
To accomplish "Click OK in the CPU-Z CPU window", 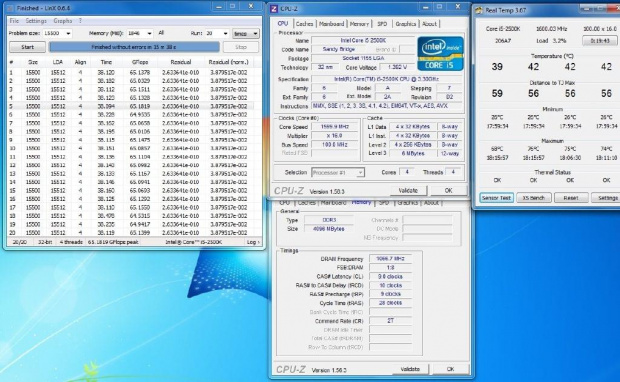I will click(448, 191).
